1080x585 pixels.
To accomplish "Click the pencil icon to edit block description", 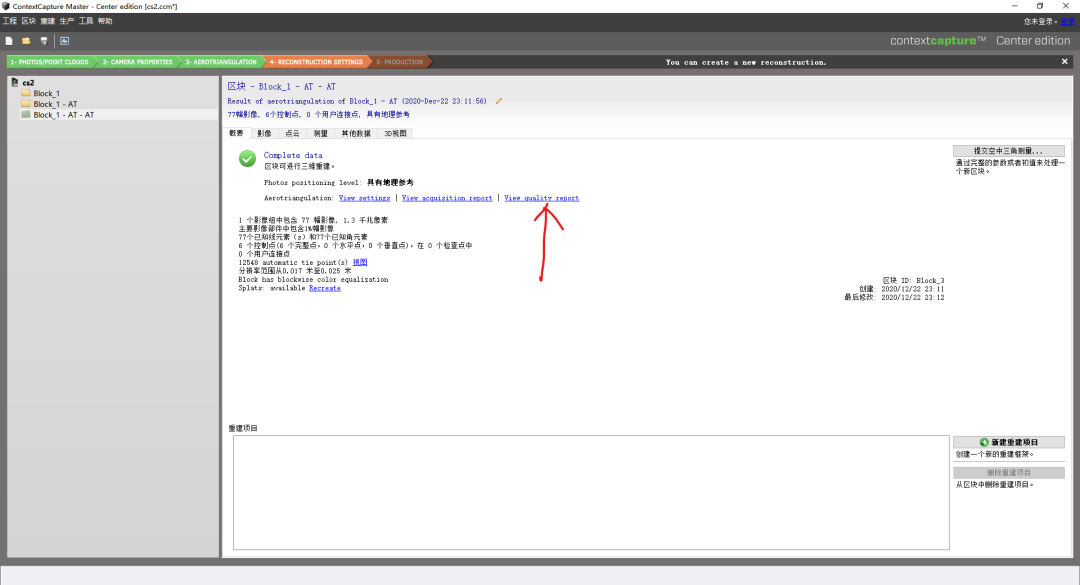I will 499,101.
